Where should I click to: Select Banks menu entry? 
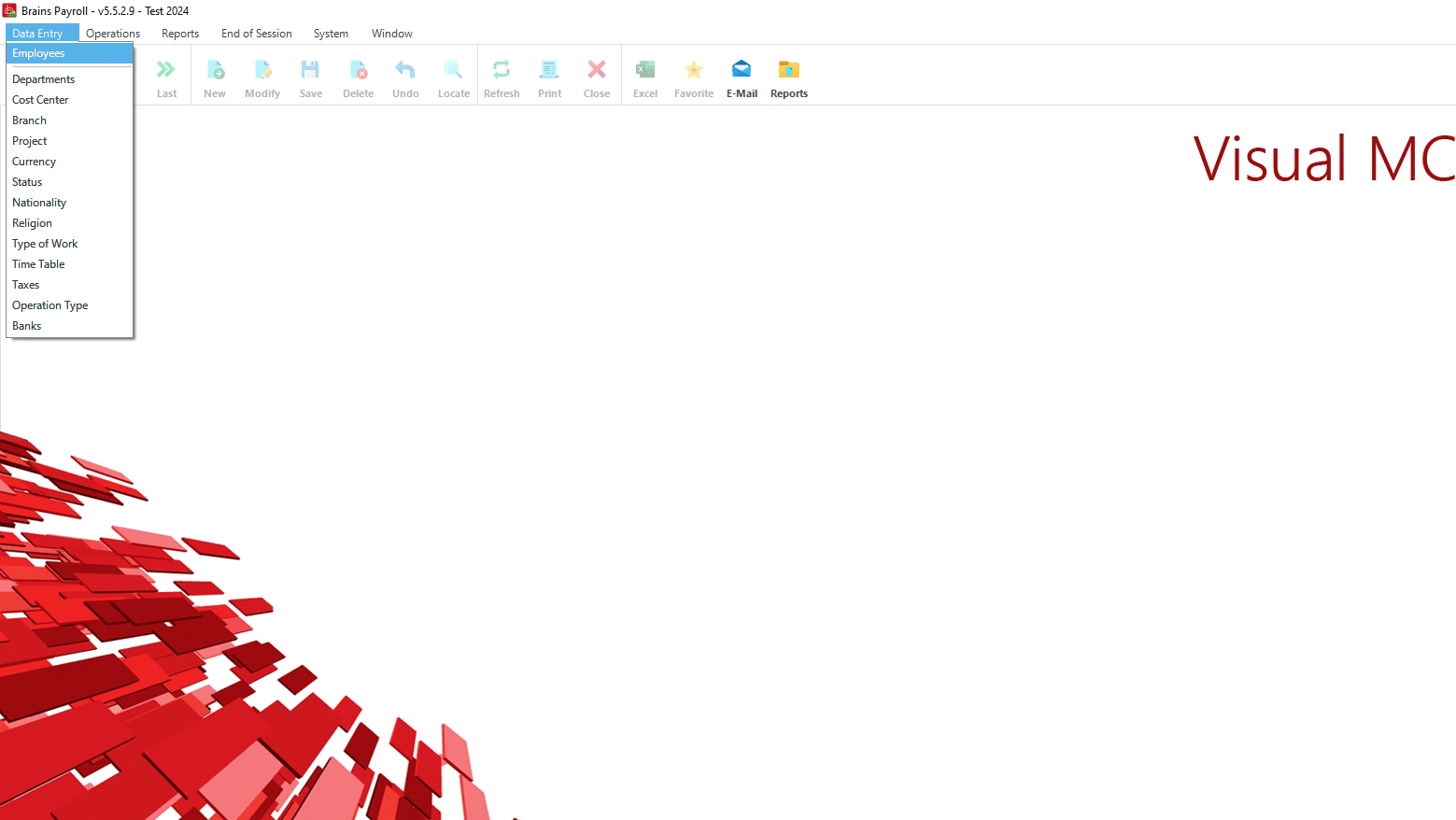(69, 326)
